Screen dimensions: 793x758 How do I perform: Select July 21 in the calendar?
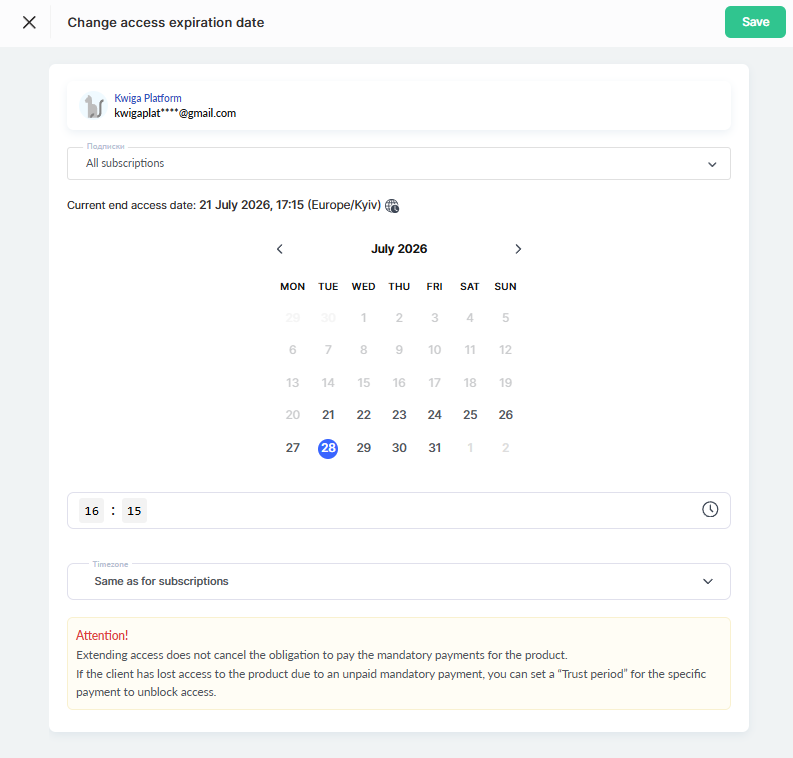pyautogui.click(x=328, y=415)
